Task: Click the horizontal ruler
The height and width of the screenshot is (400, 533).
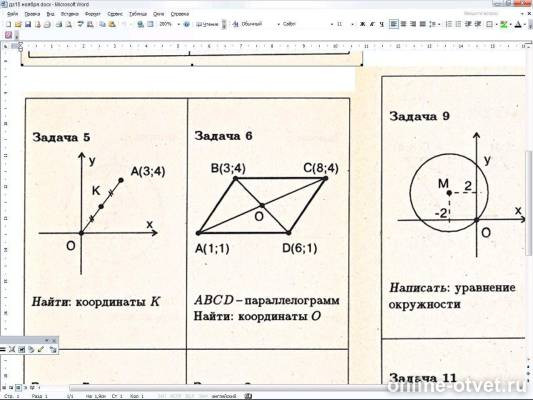Action: [x=272, y=46]
